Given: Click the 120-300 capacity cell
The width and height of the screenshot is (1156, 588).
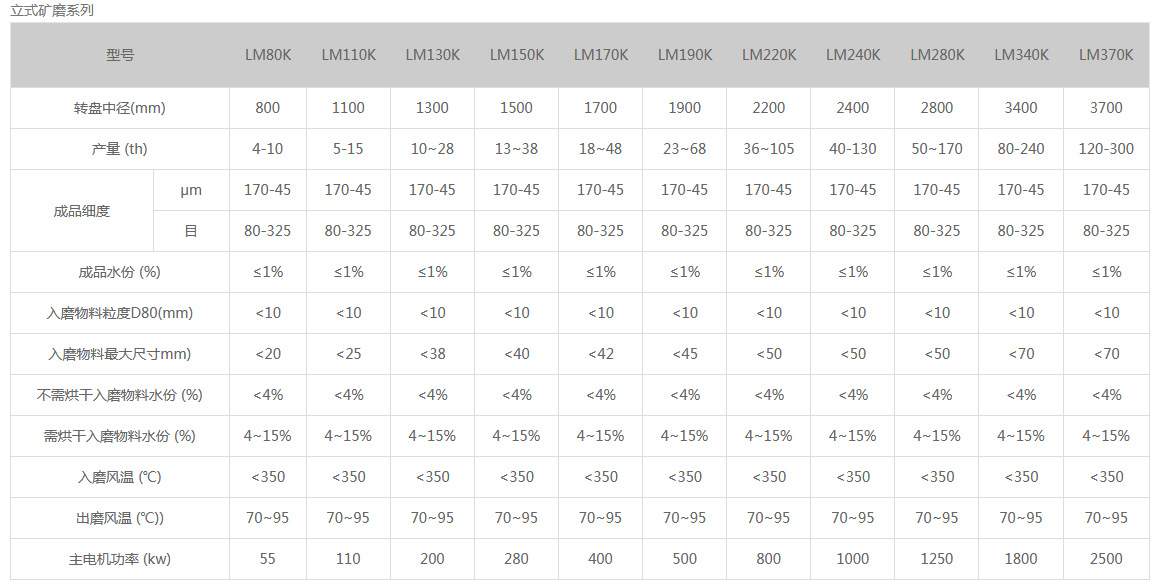Looking at the screenshot, I should (1106, 149).
